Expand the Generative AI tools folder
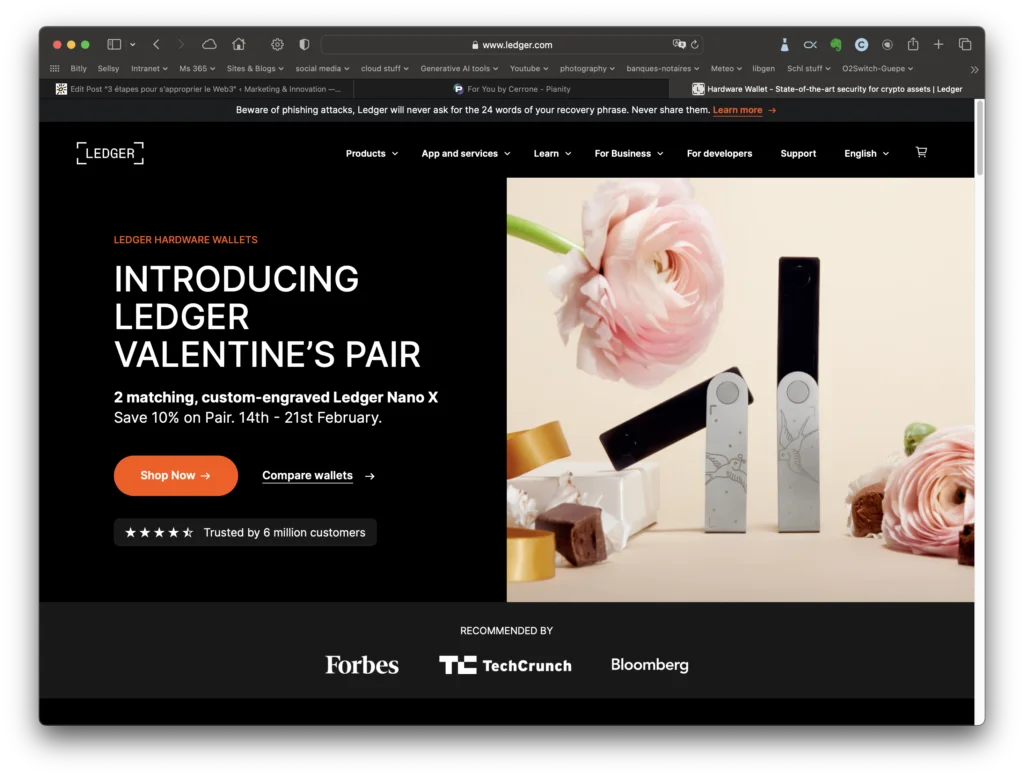Image resolution: width=1024 pixels, height=777 pixels. [x=459, y=69]
